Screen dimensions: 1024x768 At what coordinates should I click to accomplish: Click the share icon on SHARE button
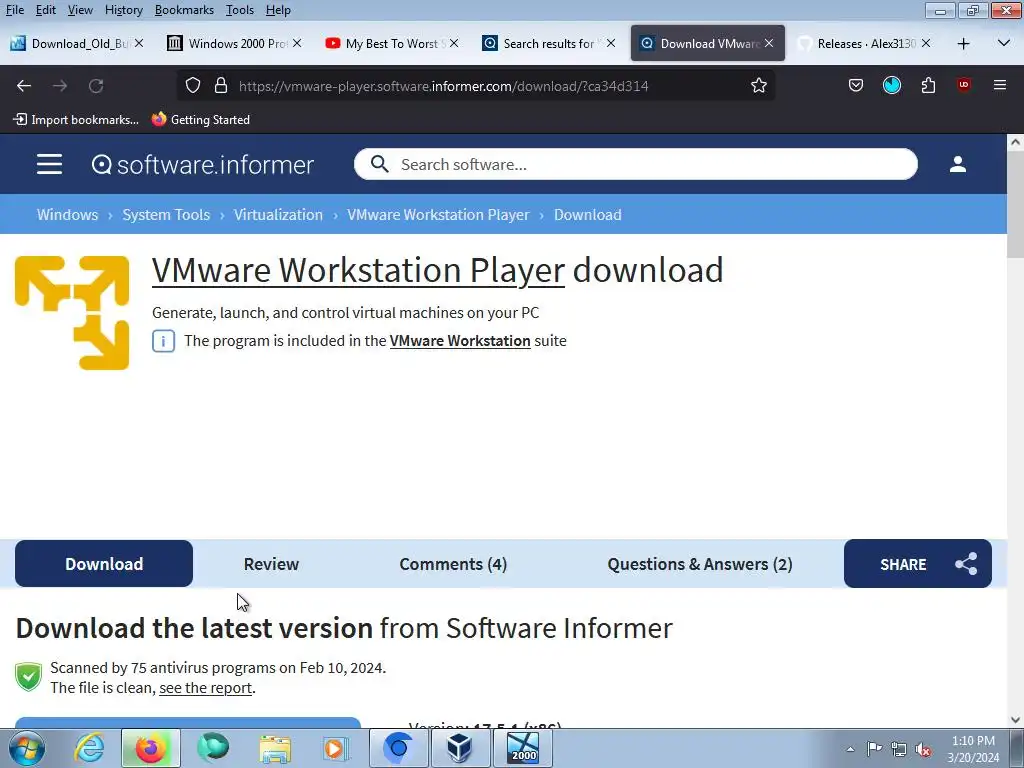966,564
